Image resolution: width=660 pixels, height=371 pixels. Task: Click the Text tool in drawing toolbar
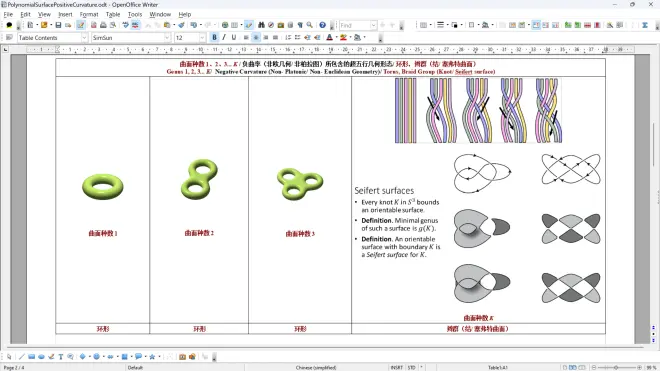(x=61, y=357)
